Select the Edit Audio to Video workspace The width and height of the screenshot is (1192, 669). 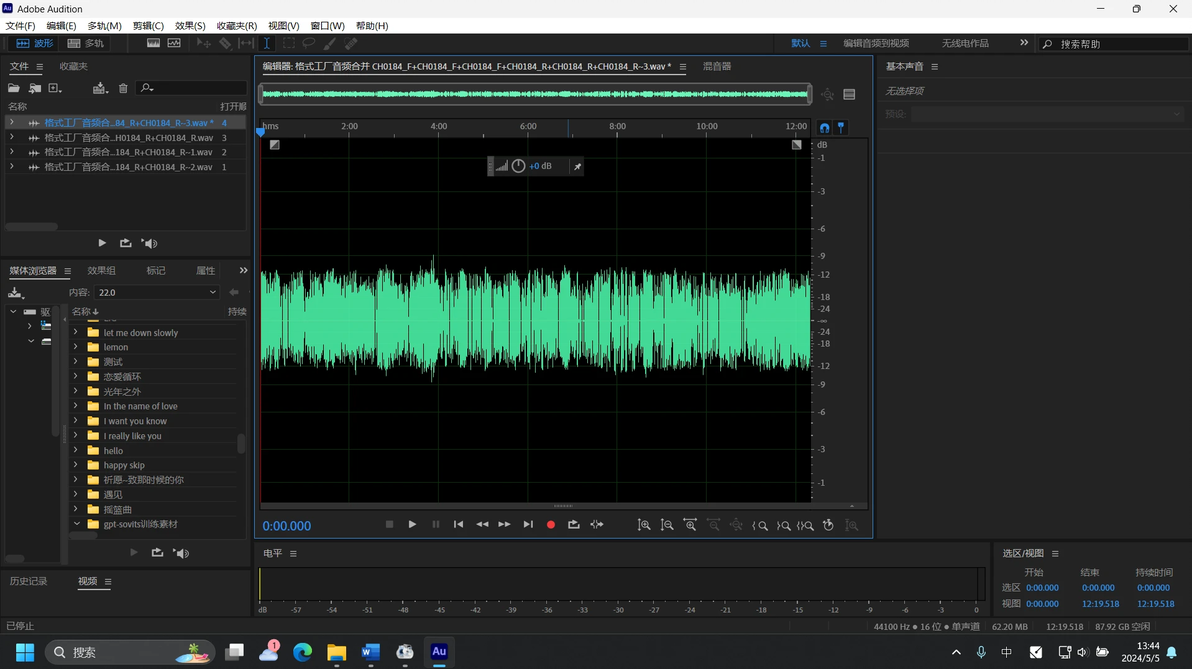point(876,43)
